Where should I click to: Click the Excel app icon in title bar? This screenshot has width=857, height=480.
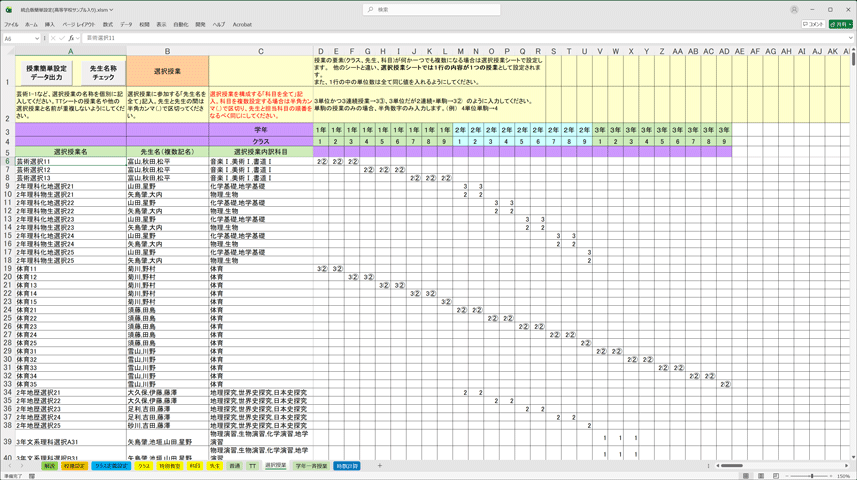click(8, 9)
